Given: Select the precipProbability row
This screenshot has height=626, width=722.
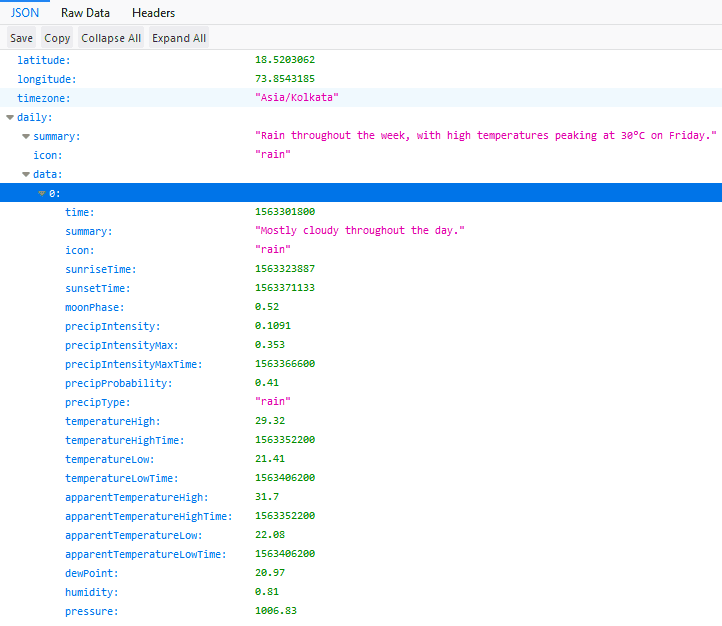Looking at the screenshot, I should (x=118, y=383).
